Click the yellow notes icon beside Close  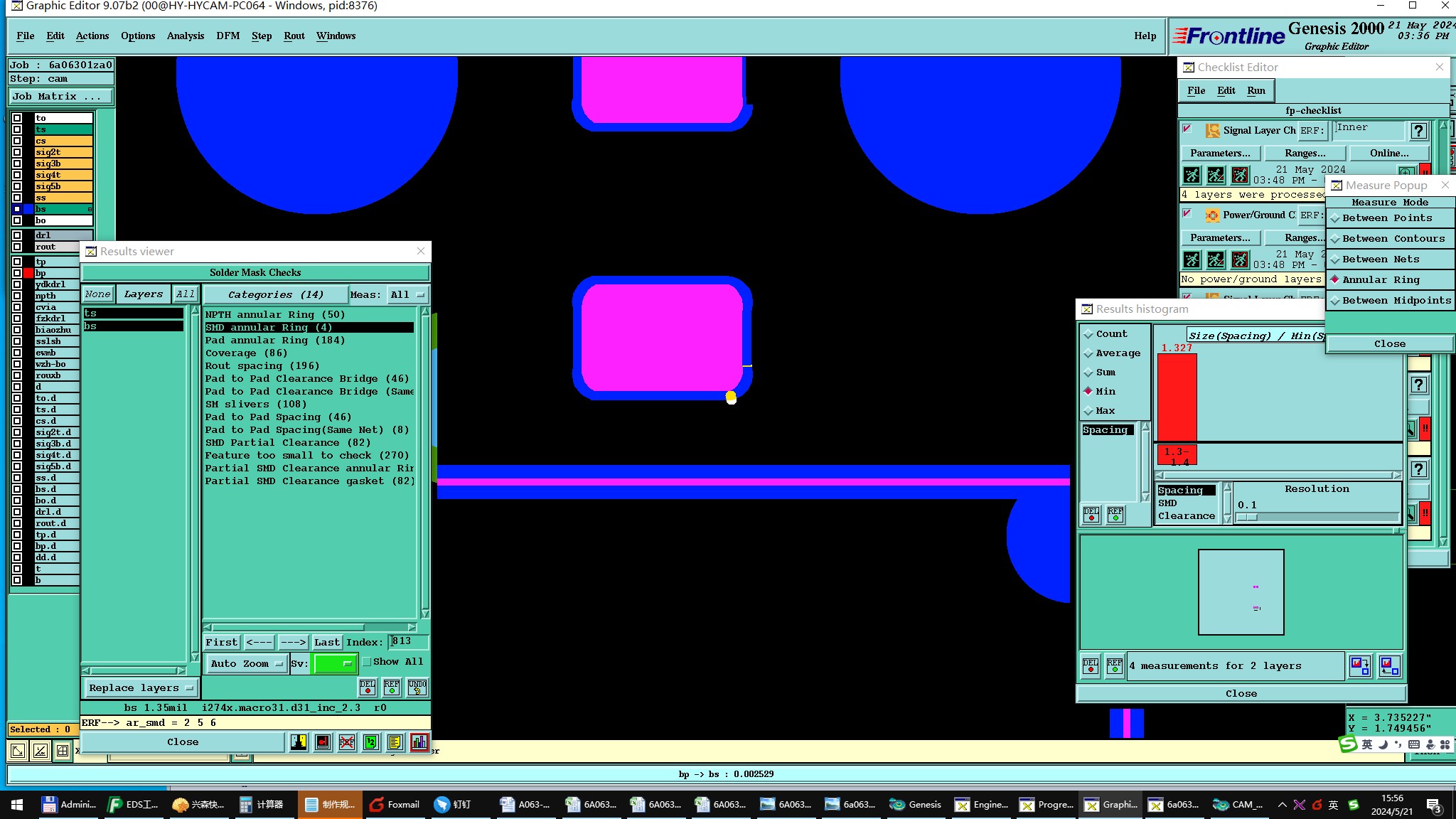coord(395,742)
